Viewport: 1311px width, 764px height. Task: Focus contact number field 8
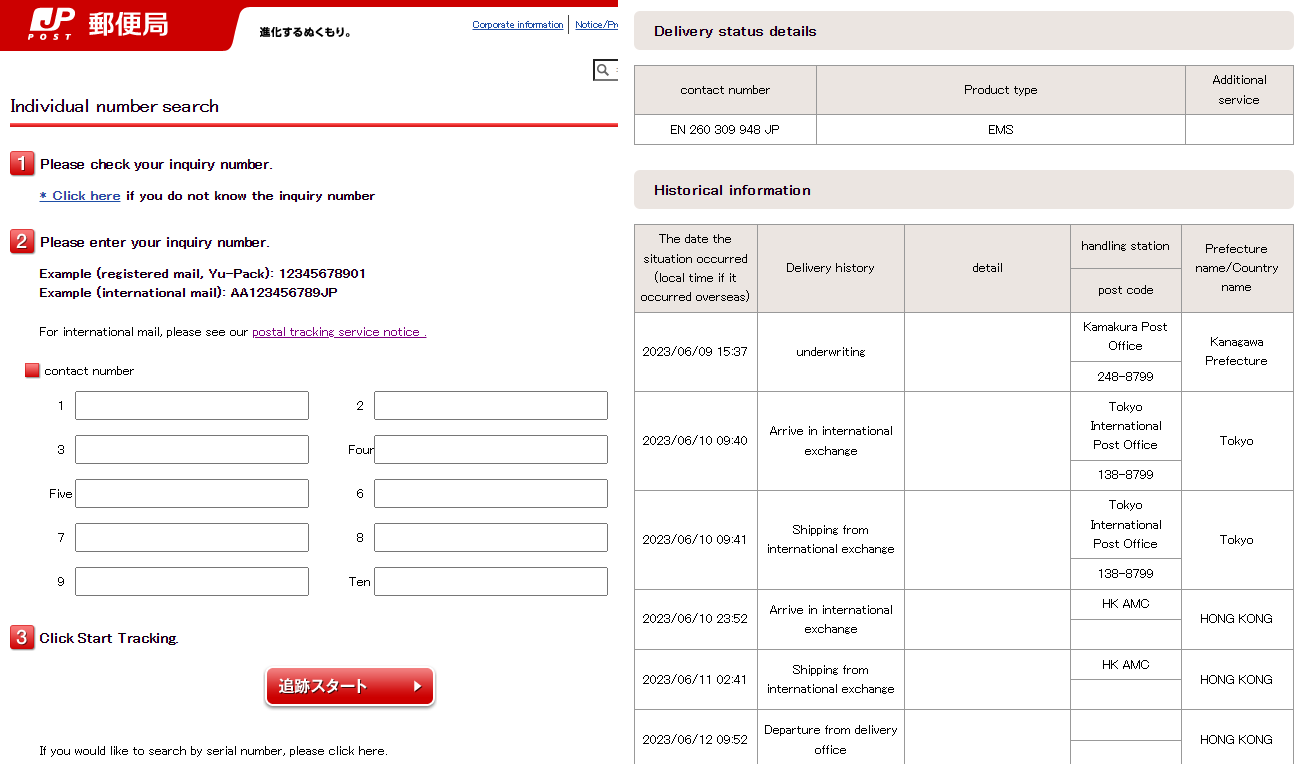coord(491,537)
